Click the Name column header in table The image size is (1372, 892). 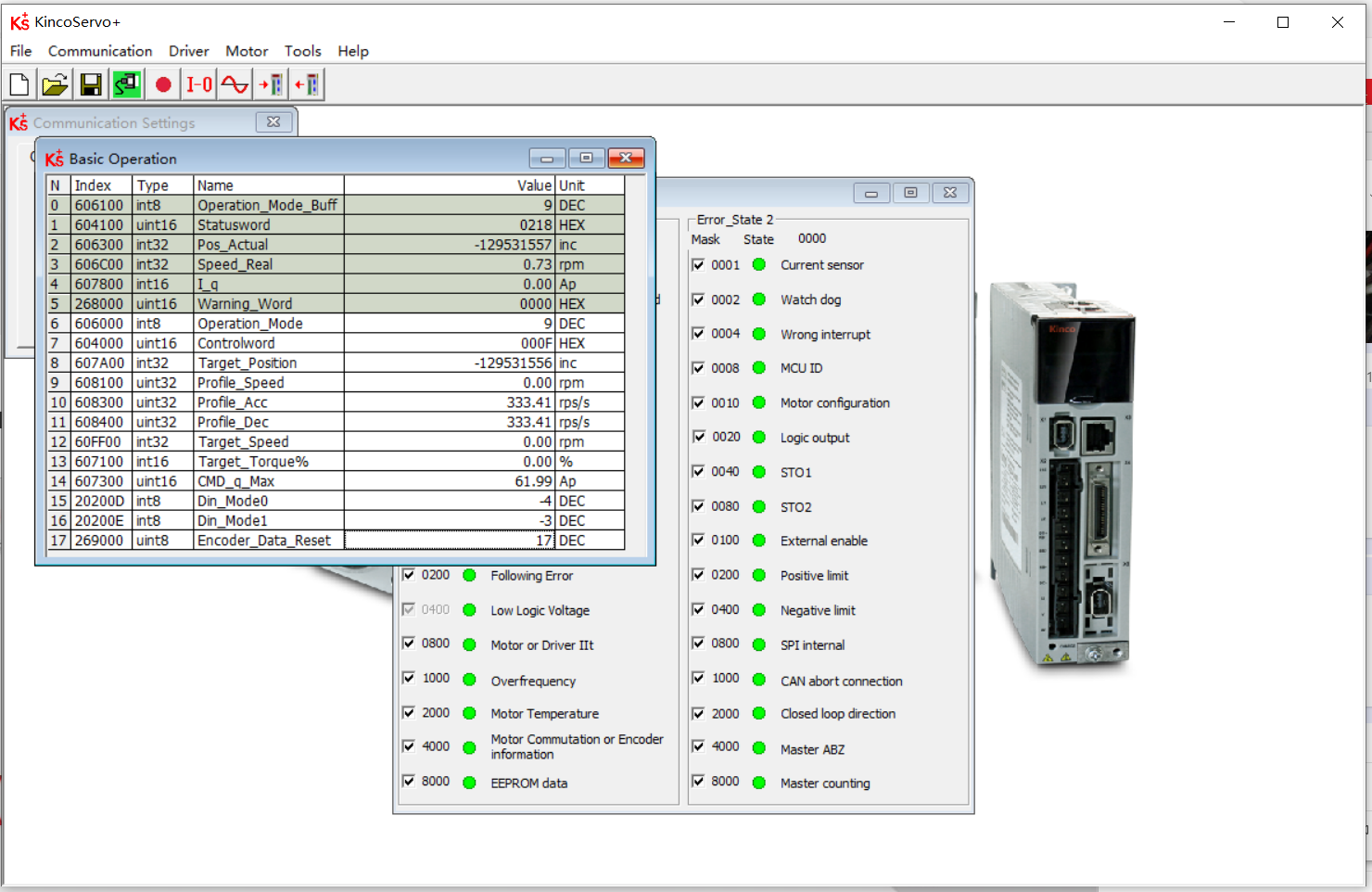point(269,185)
